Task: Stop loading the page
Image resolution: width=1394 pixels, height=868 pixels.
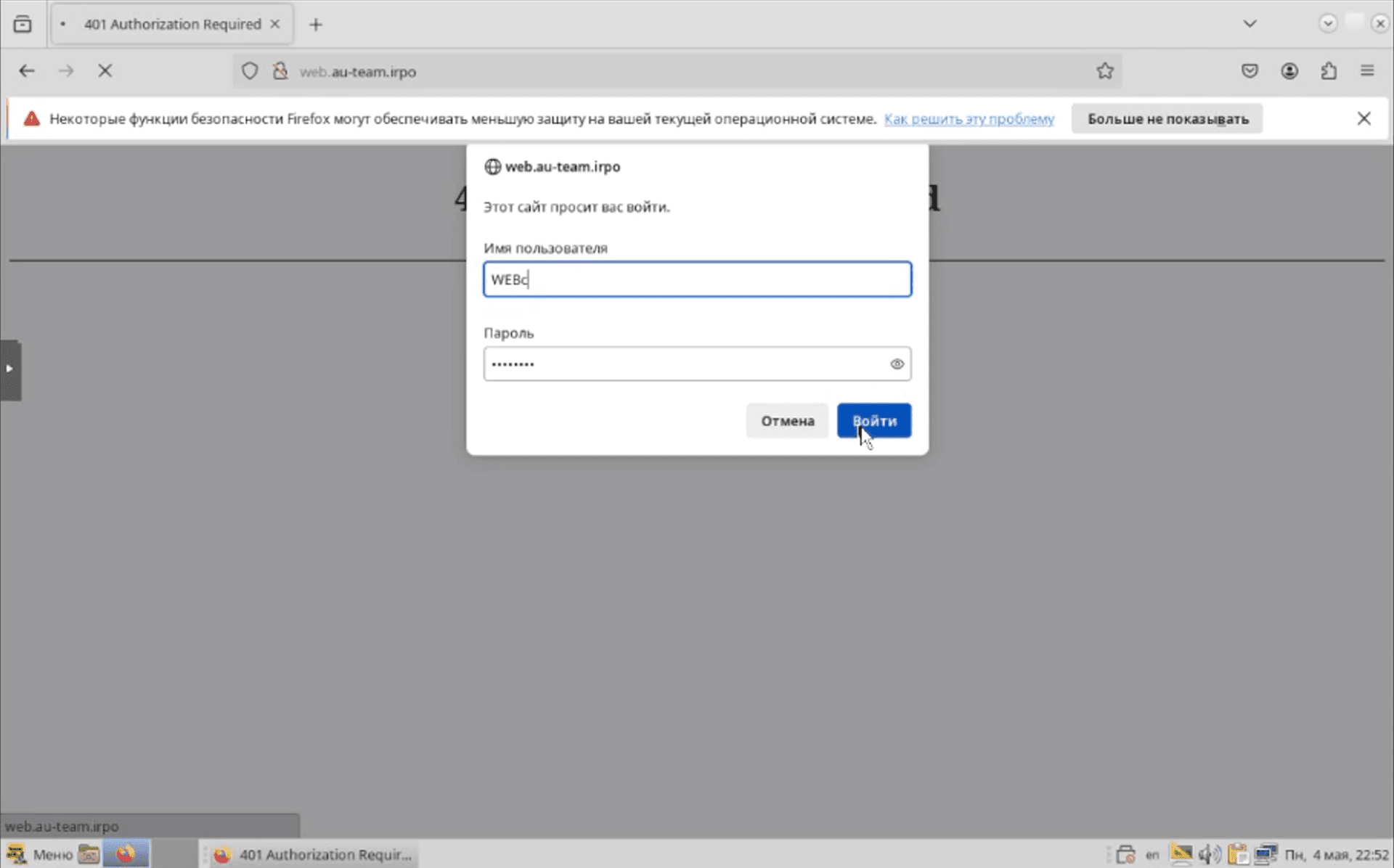Action: coord(105,70)
